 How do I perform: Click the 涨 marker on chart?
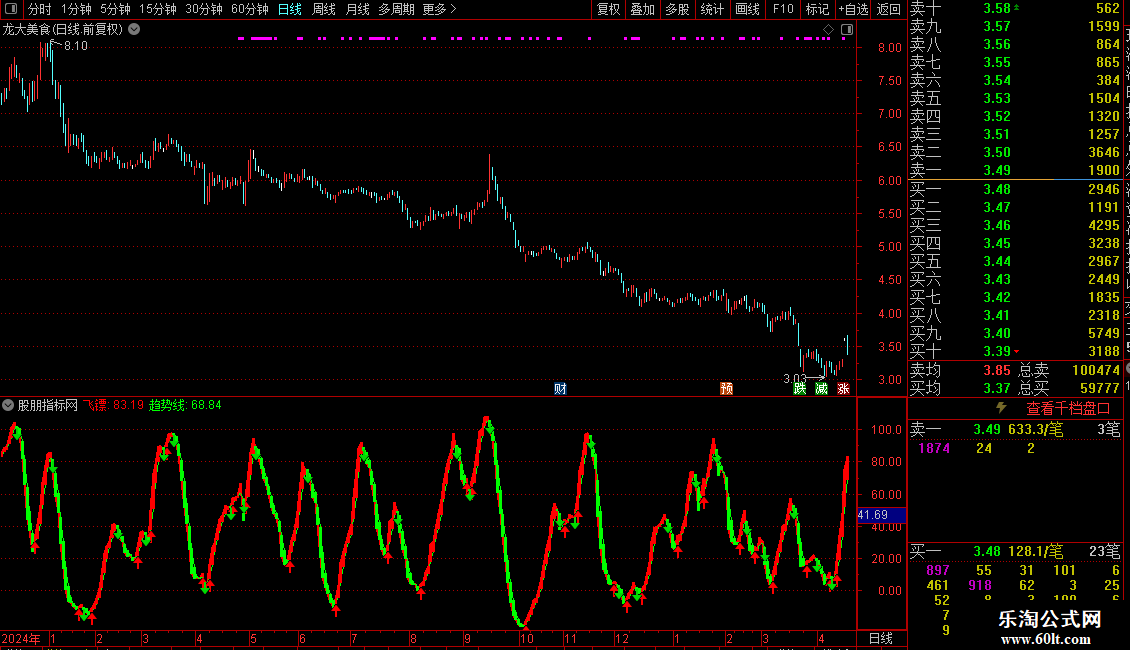point(843,388)
